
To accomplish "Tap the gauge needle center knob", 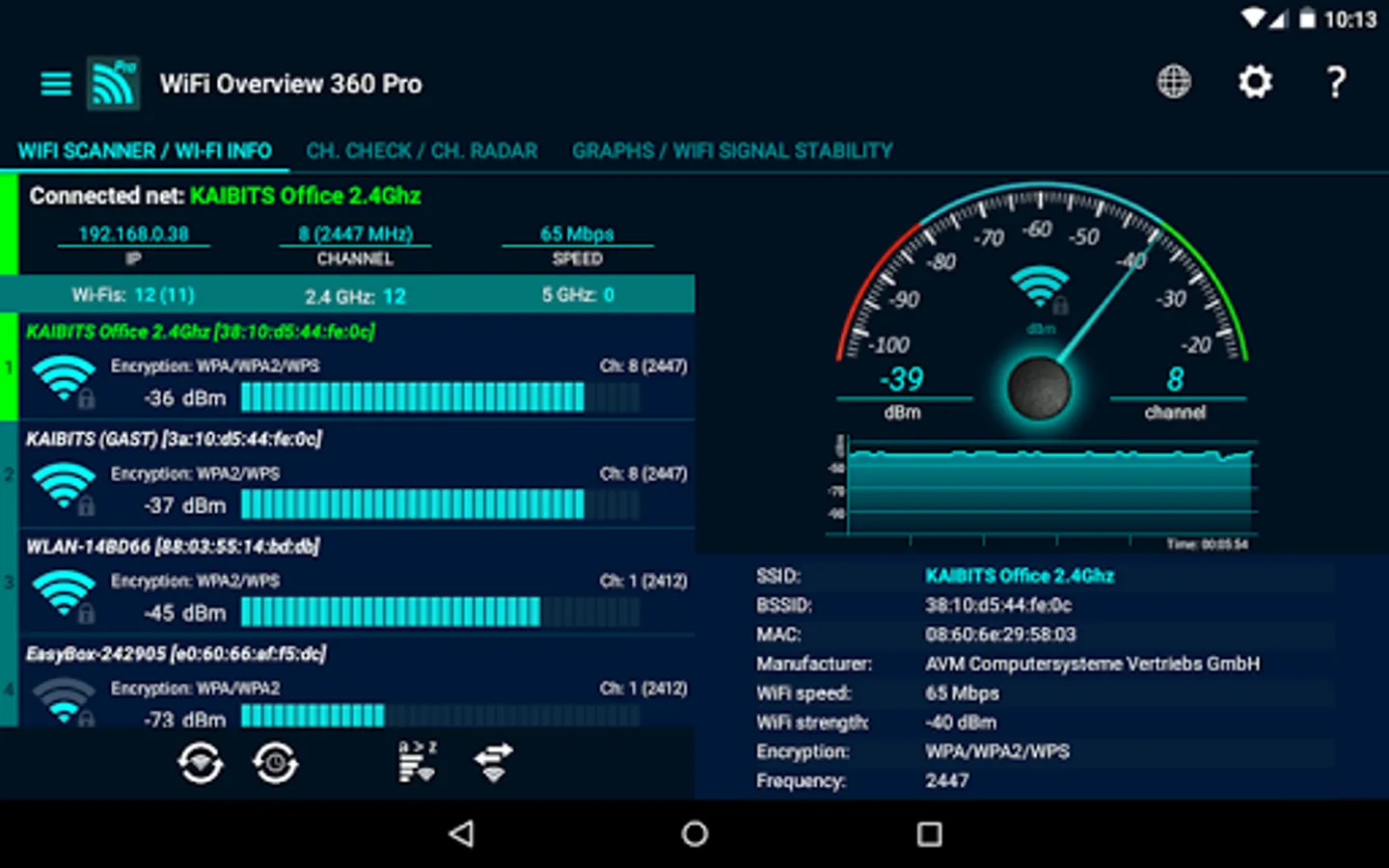I will click(1039, 388).
